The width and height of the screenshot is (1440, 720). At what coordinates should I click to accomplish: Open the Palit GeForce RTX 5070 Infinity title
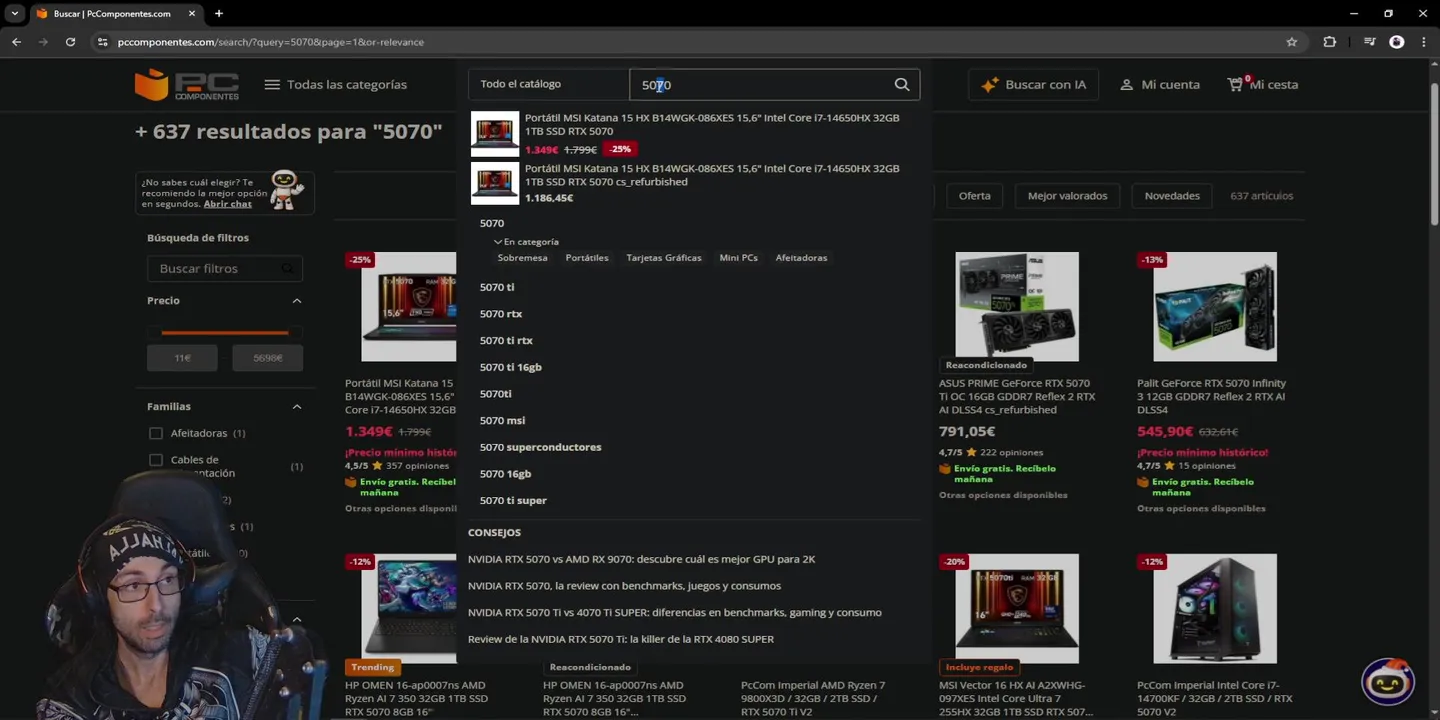[x=1212, y=396]
